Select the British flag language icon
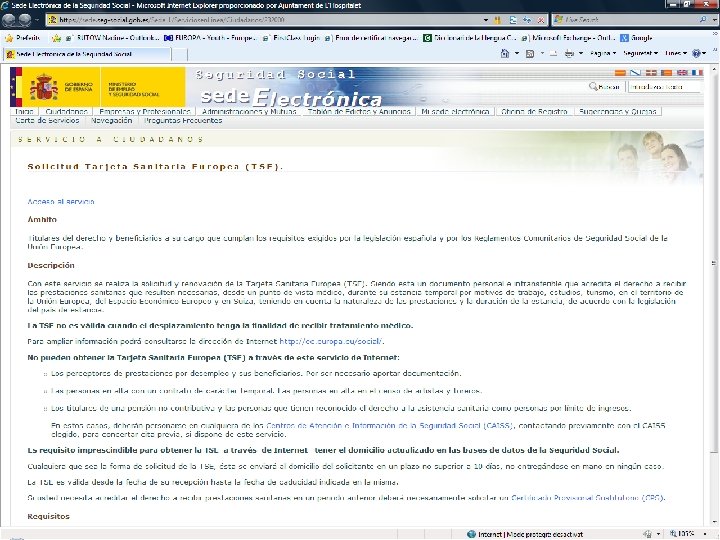 pos(682,73)
